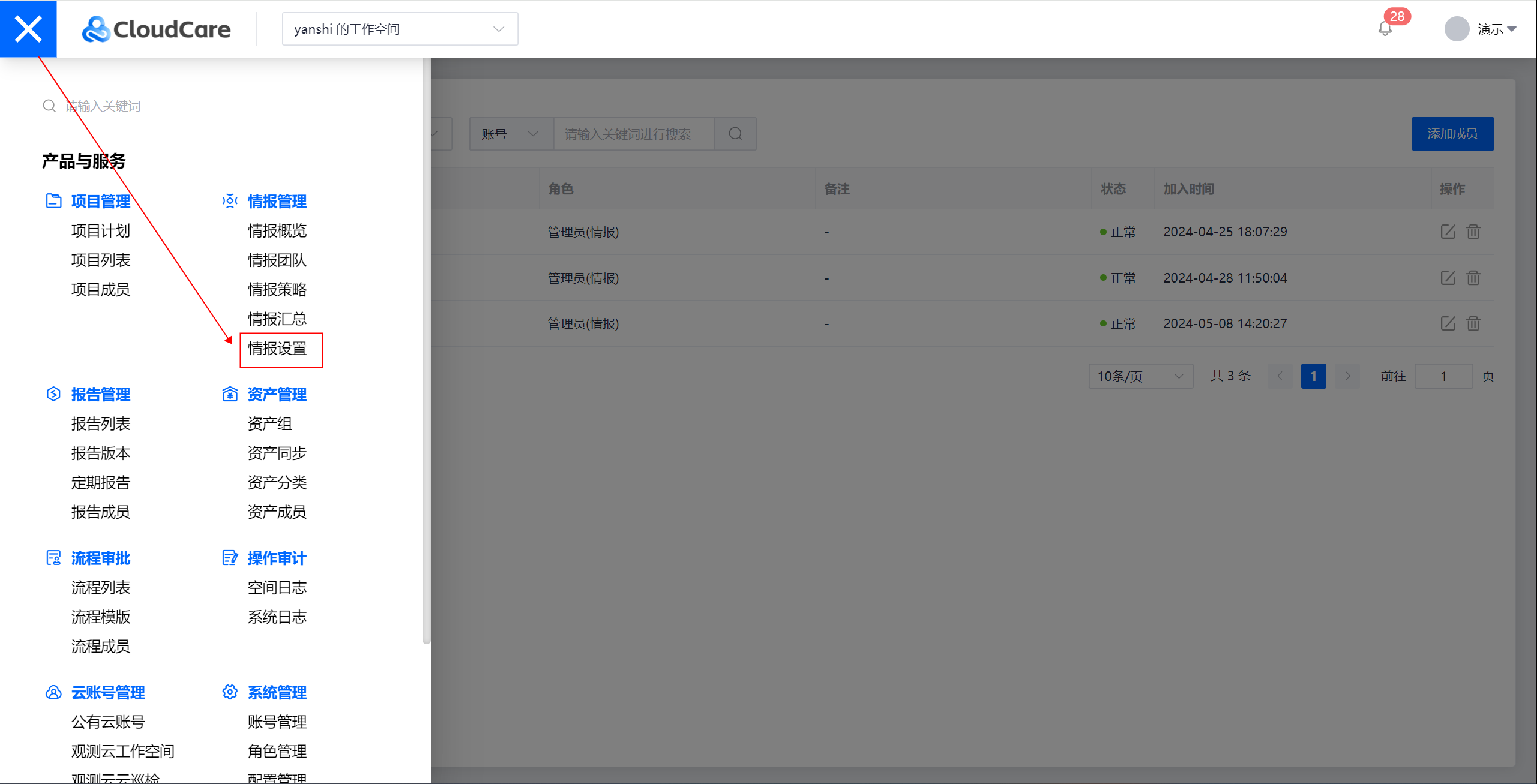Image resolution: width=1537 pixels, height=784 pixels.
Task: Click the previous page arrow
Action: (1280, 376)
